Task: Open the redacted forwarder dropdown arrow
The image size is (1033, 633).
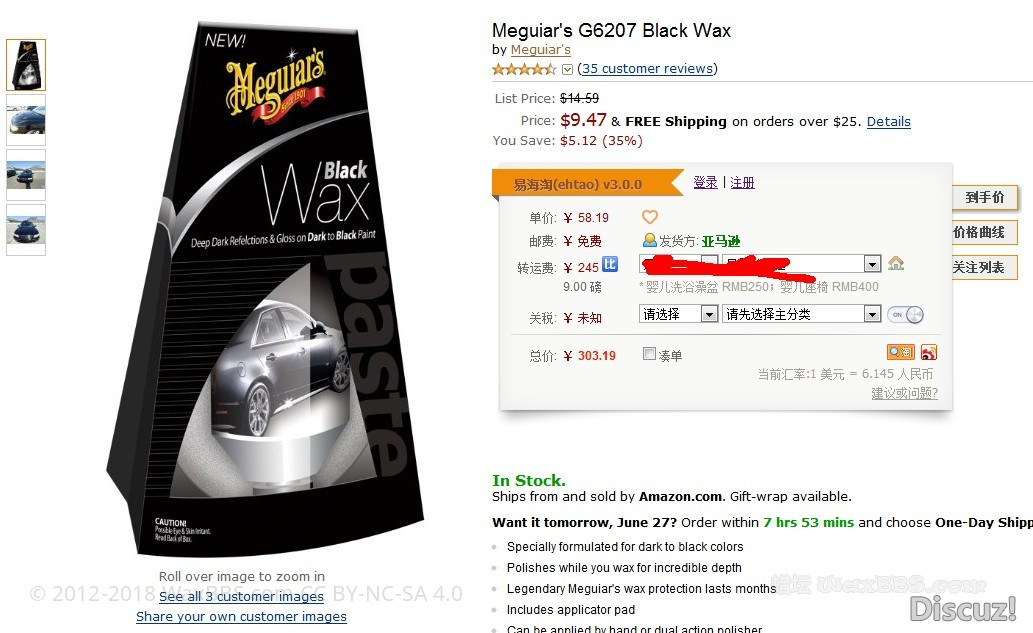Action: click(872, 264)
